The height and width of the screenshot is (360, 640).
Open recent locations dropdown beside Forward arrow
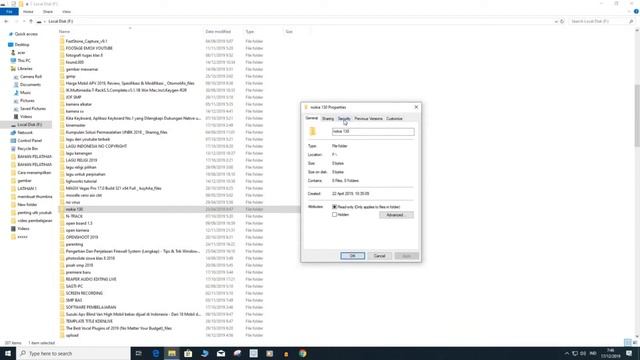coord(24,21)
